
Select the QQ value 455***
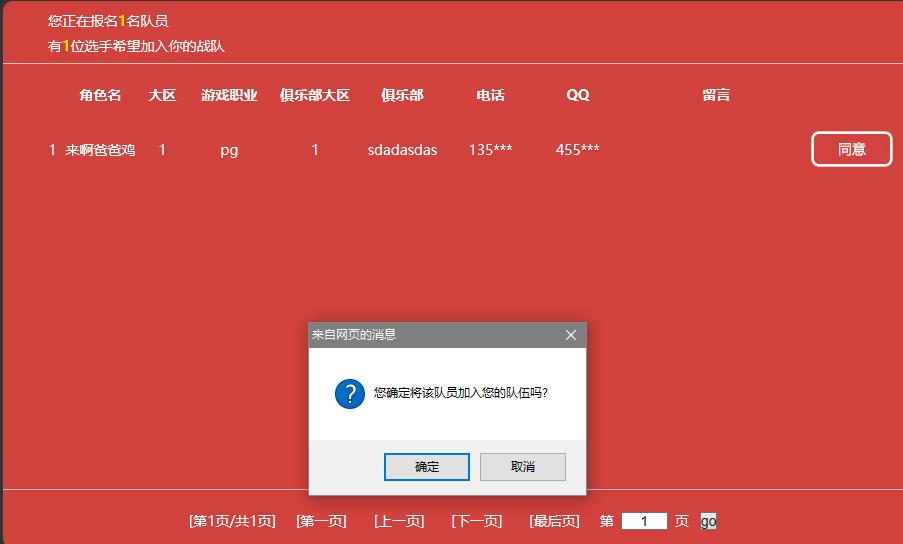click(x=578, y=150)
